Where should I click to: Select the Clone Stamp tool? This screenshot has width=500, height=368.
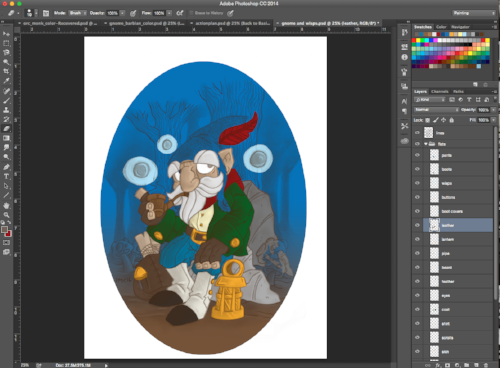[6, 110]
